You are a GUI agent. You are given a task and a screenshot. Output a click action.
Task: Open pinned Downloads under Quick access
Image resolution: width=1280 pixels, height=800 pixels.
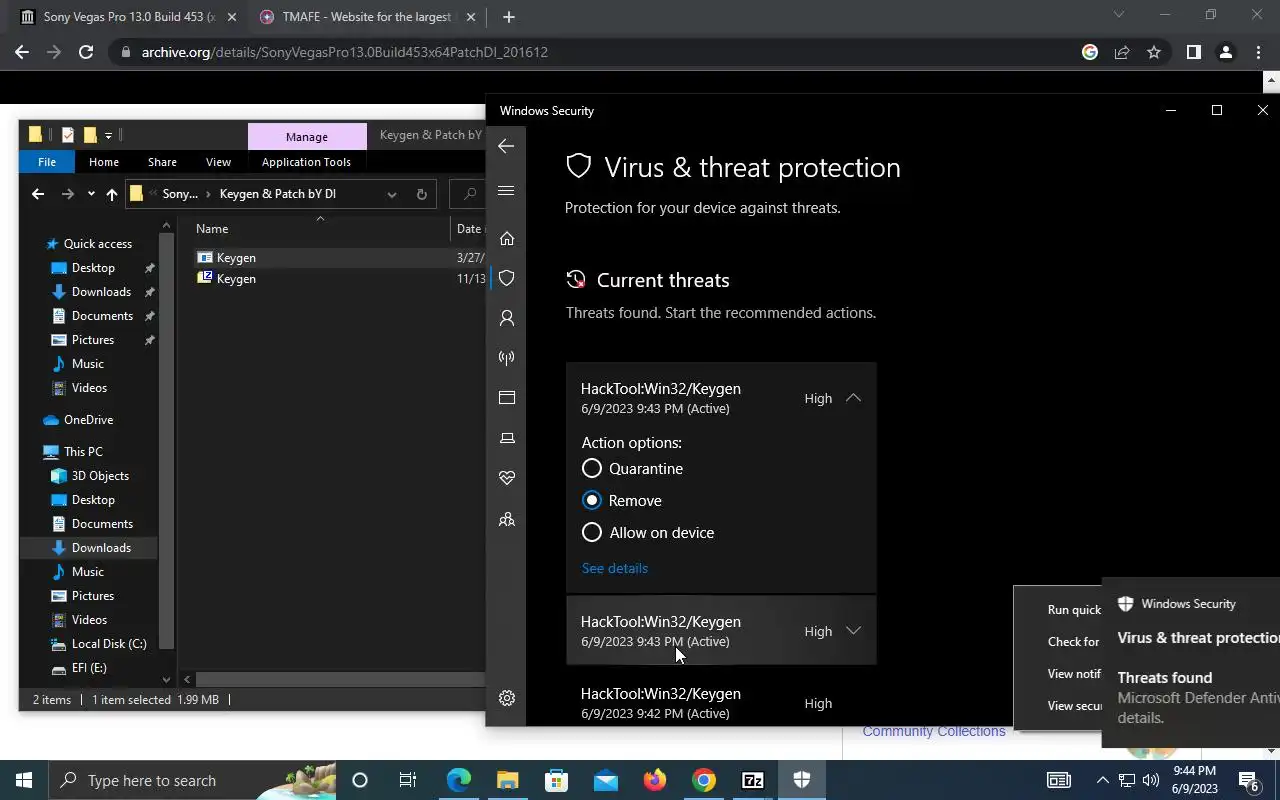101,292
